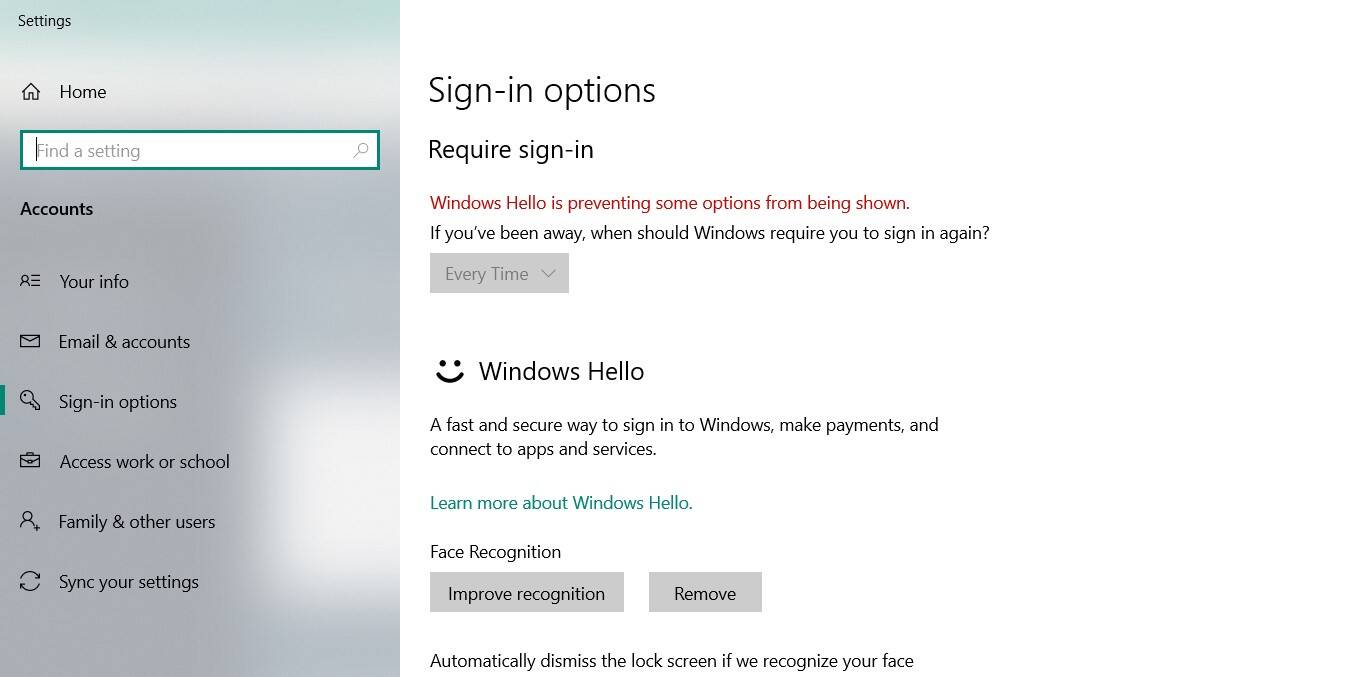Open Learn more about Windows Hello link
1358x677 pixels.
(561, 502)
